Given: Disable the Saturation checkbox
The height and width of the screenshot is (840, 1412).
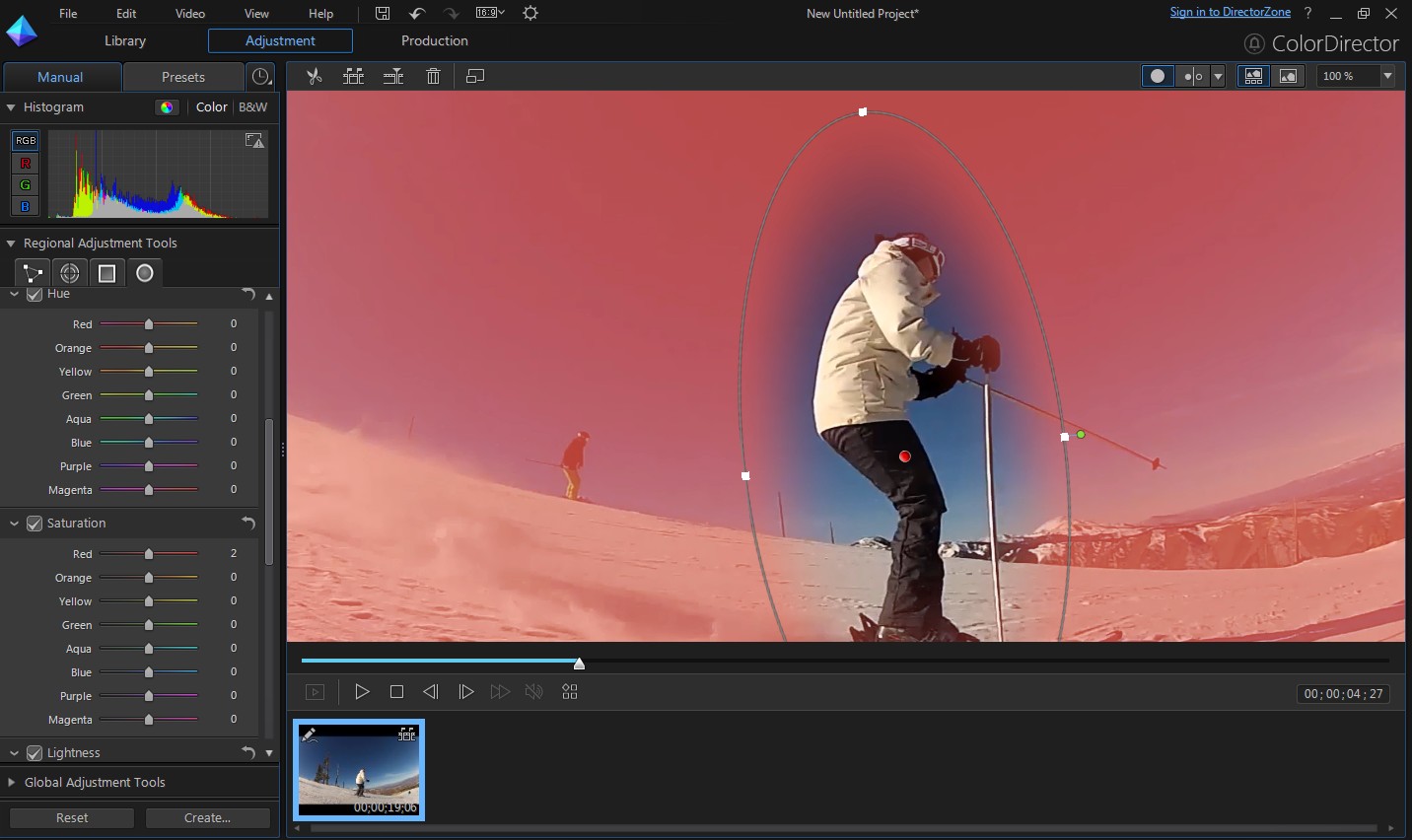Looking at the screenshot, I should pos(35,524).
